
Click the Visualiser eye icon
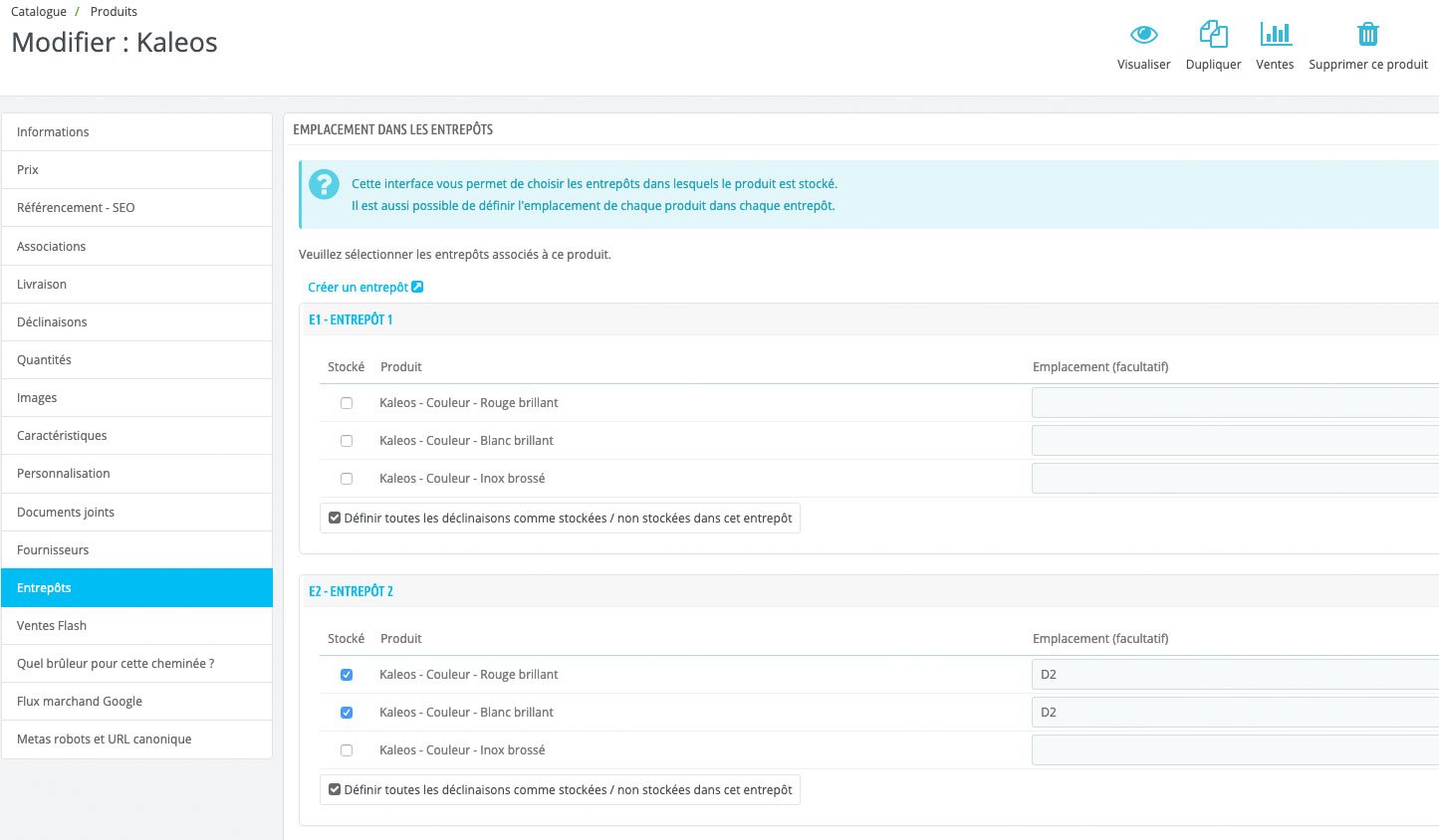pos(1143,35)
